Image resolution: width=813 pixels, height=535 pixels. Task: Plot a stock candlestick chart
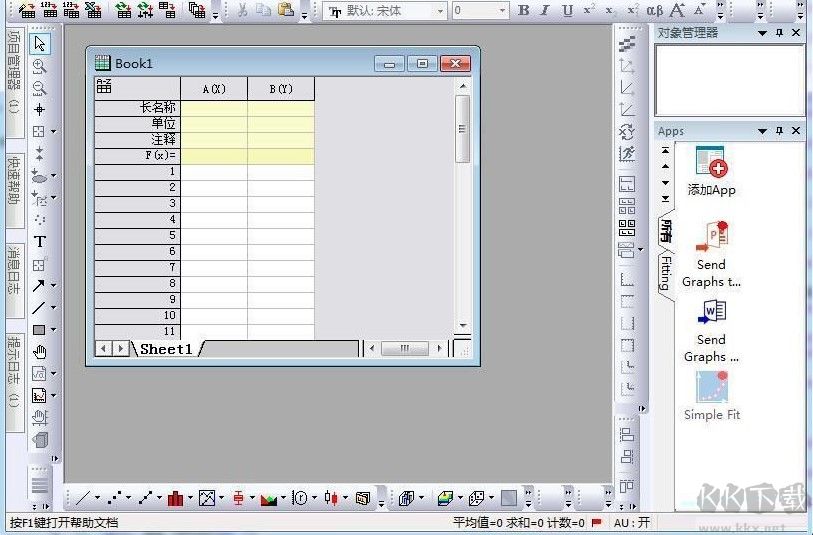331,498
